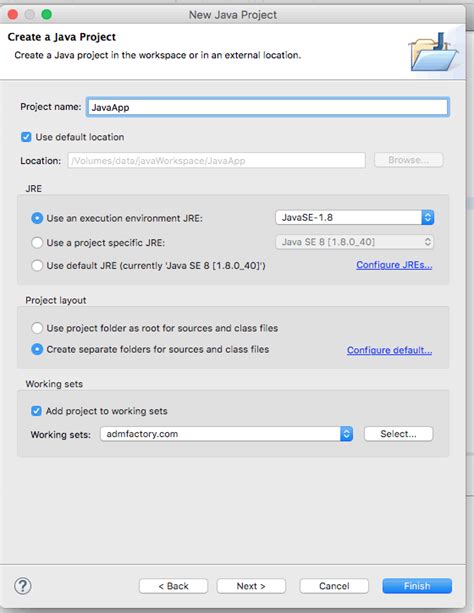Select Use a project specific JRE radio

pos(37,243)
